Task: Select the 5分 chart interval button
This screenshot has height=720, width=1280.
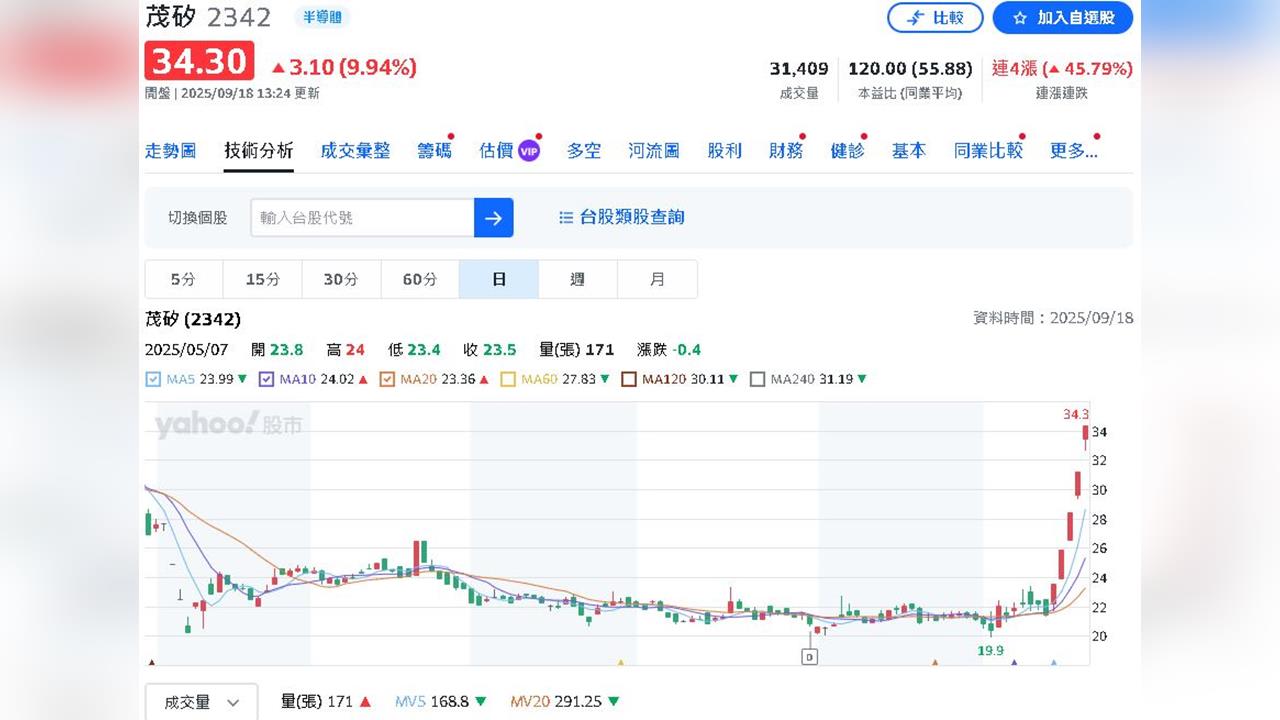Action: point(183,279)
